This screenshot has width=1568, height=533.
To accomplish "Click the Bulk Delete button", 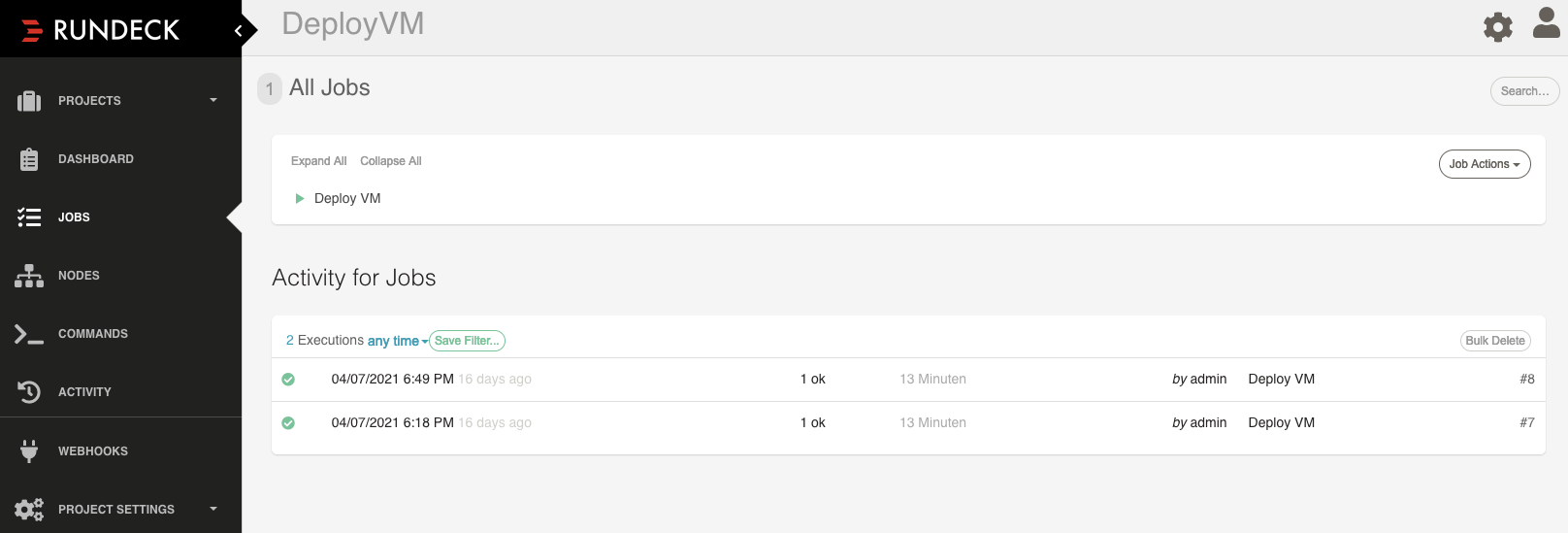I will 1495,341.
